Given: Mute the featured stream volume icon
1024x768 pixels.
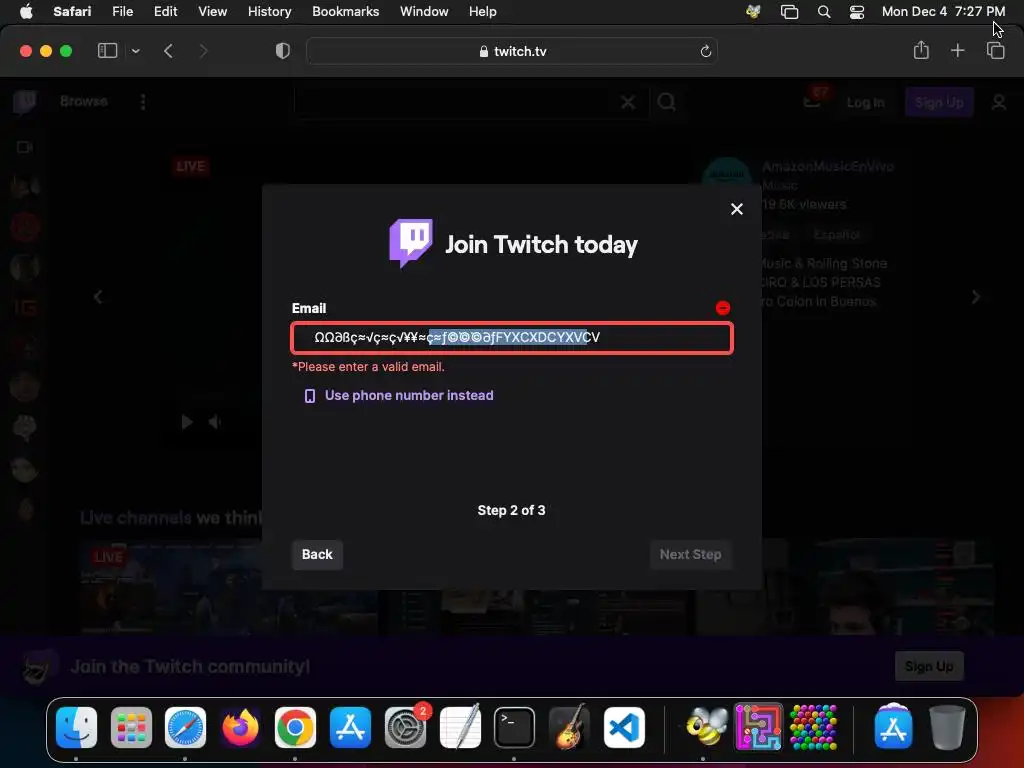Looking at the screenshot, I should (x=214, y=423).
